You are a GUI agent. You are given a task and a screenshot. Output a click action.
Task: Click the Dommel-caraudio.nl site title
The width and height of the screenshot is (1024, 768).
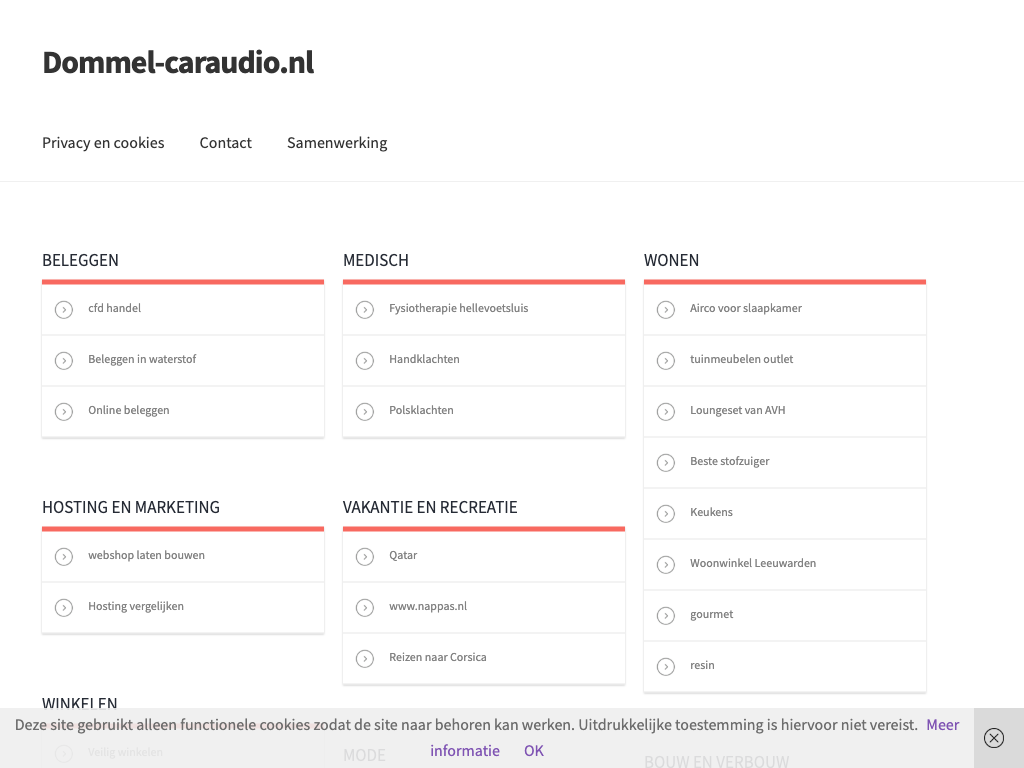[x=178, y=62]
